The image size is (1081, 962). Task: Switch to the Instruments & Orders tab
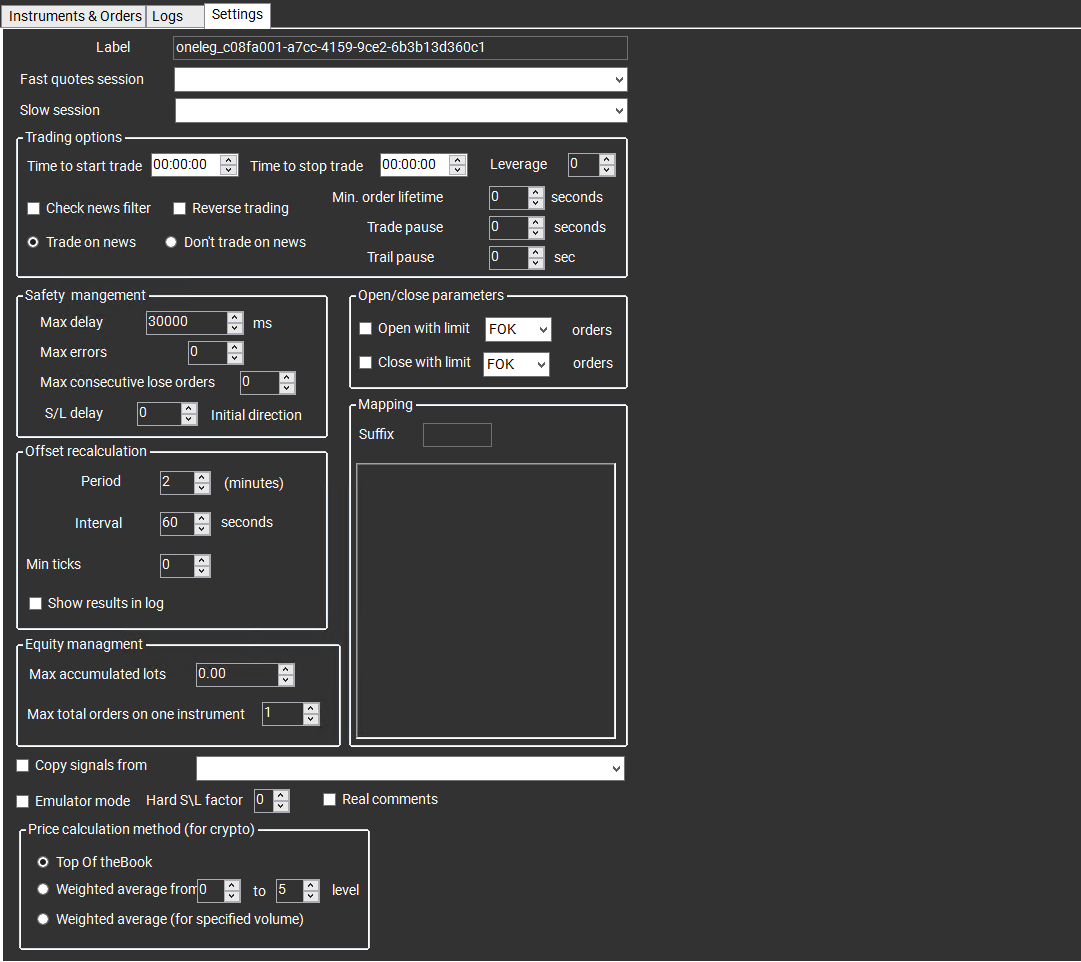(75, 16)
